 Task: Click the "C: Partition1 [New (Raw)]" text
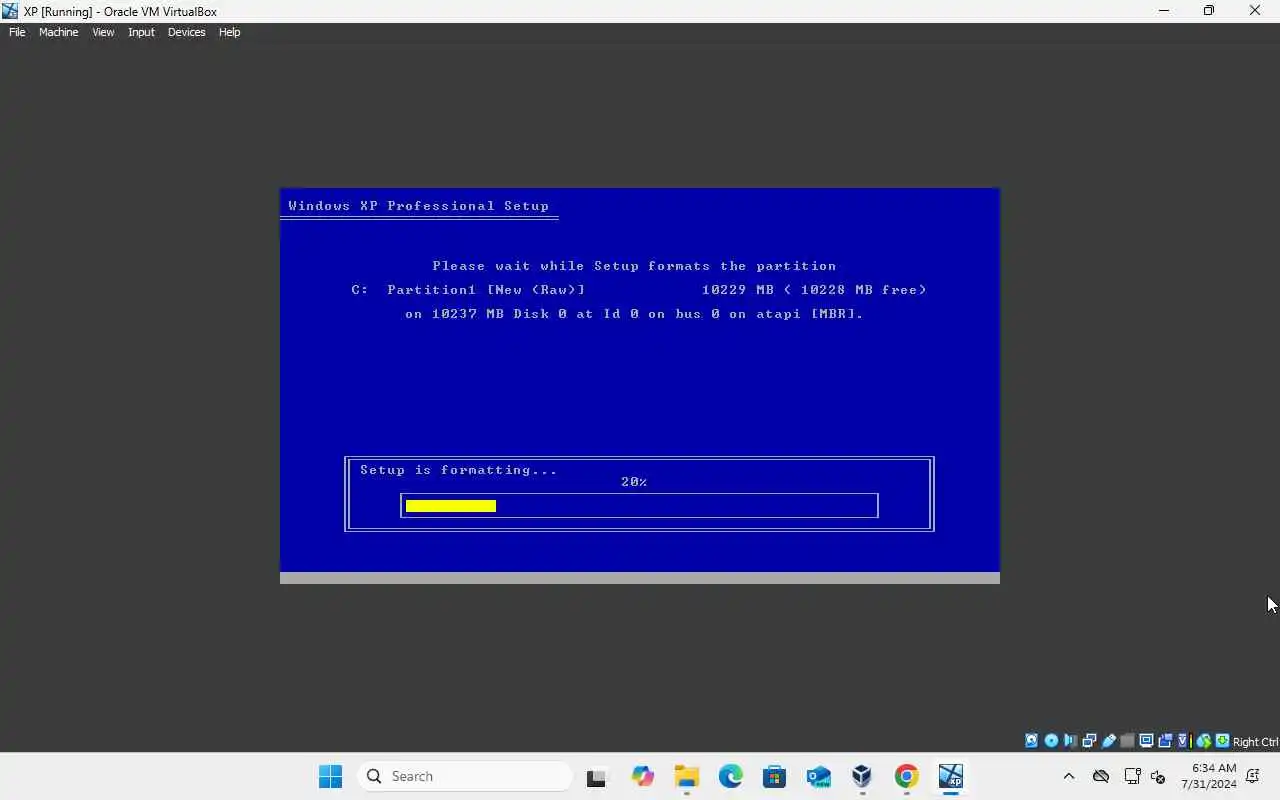point(468,290)
